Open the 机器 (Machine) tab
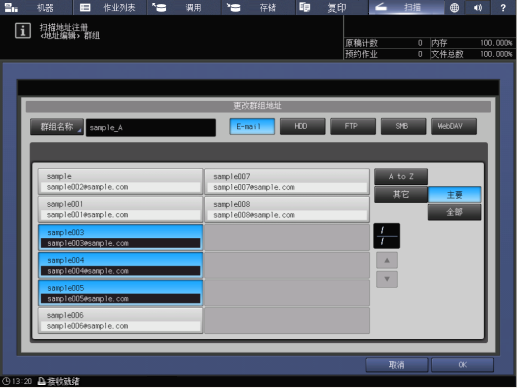Image resolution: width=517 pixels, height=388 pixels. pos(36,7)
